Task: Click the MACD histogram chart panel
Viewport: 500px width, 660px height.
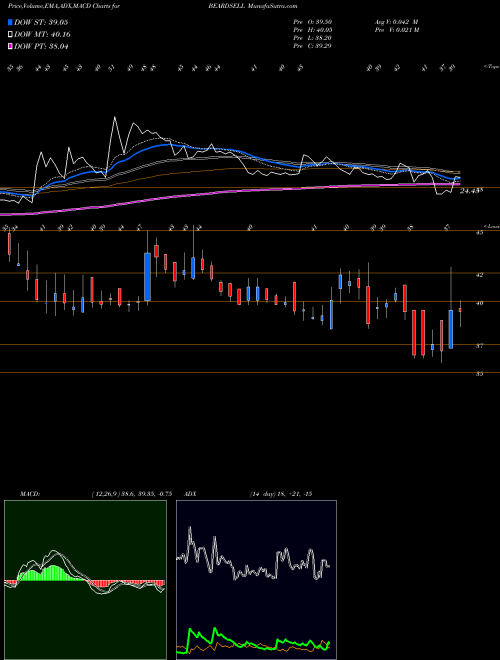Action: 85,580
